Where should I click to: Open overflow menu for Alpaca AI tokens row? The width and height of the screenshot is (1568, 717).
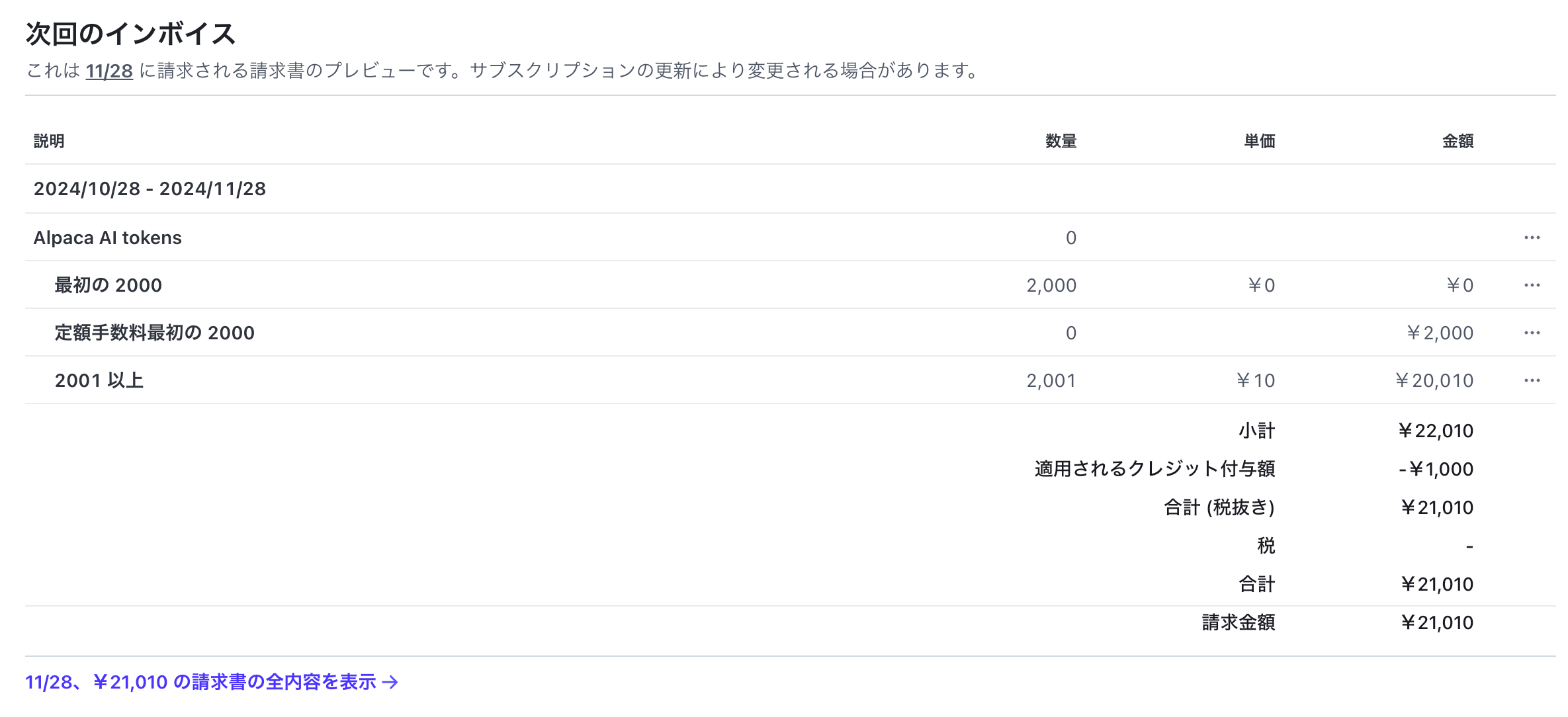click(1532, 237)
